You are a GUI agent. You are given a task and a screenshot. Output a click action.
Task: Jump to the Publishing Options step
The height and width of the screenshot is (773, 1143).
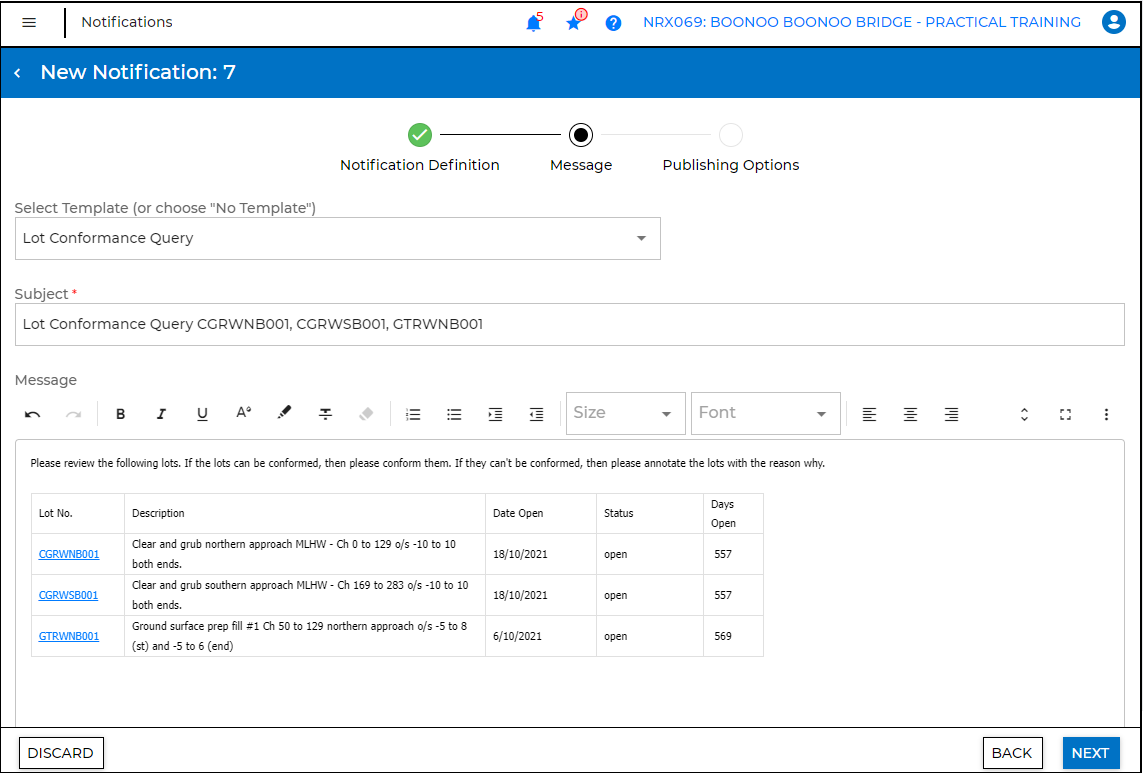coord(730,148)
